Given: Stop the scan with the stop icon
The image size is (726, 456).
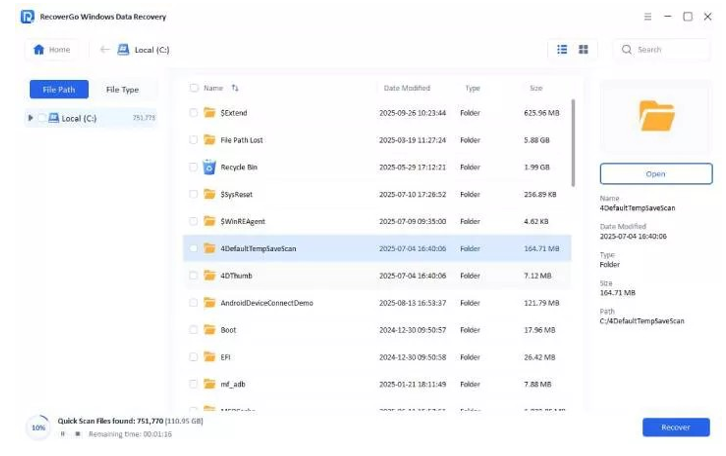Looking at the screenshot, I should pyautogui.click(x=78, y=434).
